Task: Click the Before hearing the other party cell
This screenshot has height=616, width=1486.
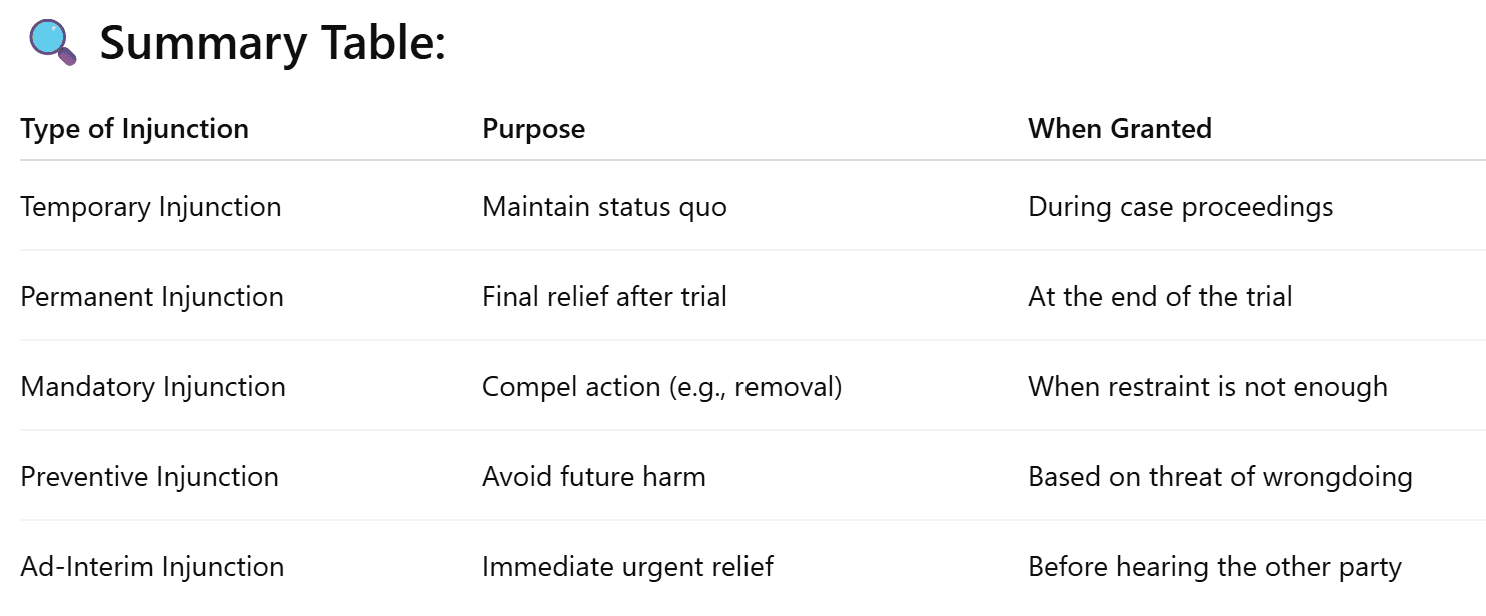Action: click(1215, 567)
